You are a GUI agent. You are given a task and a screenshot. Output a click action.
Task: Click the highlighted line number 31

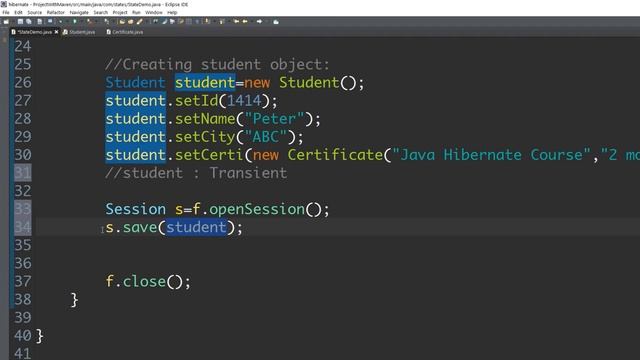coord(23,173)
